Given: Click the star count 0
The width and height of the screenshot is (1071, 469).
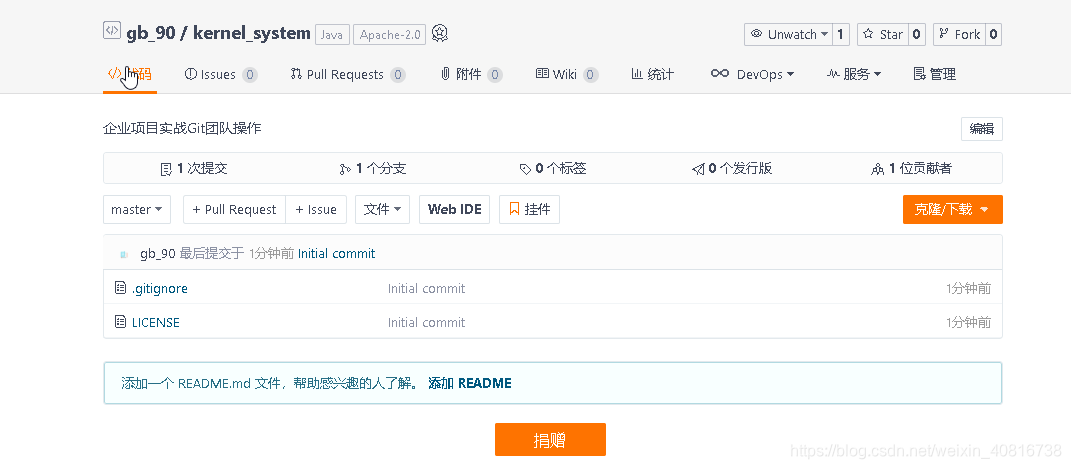Looking at the screenshot, I should coord(917,34).
